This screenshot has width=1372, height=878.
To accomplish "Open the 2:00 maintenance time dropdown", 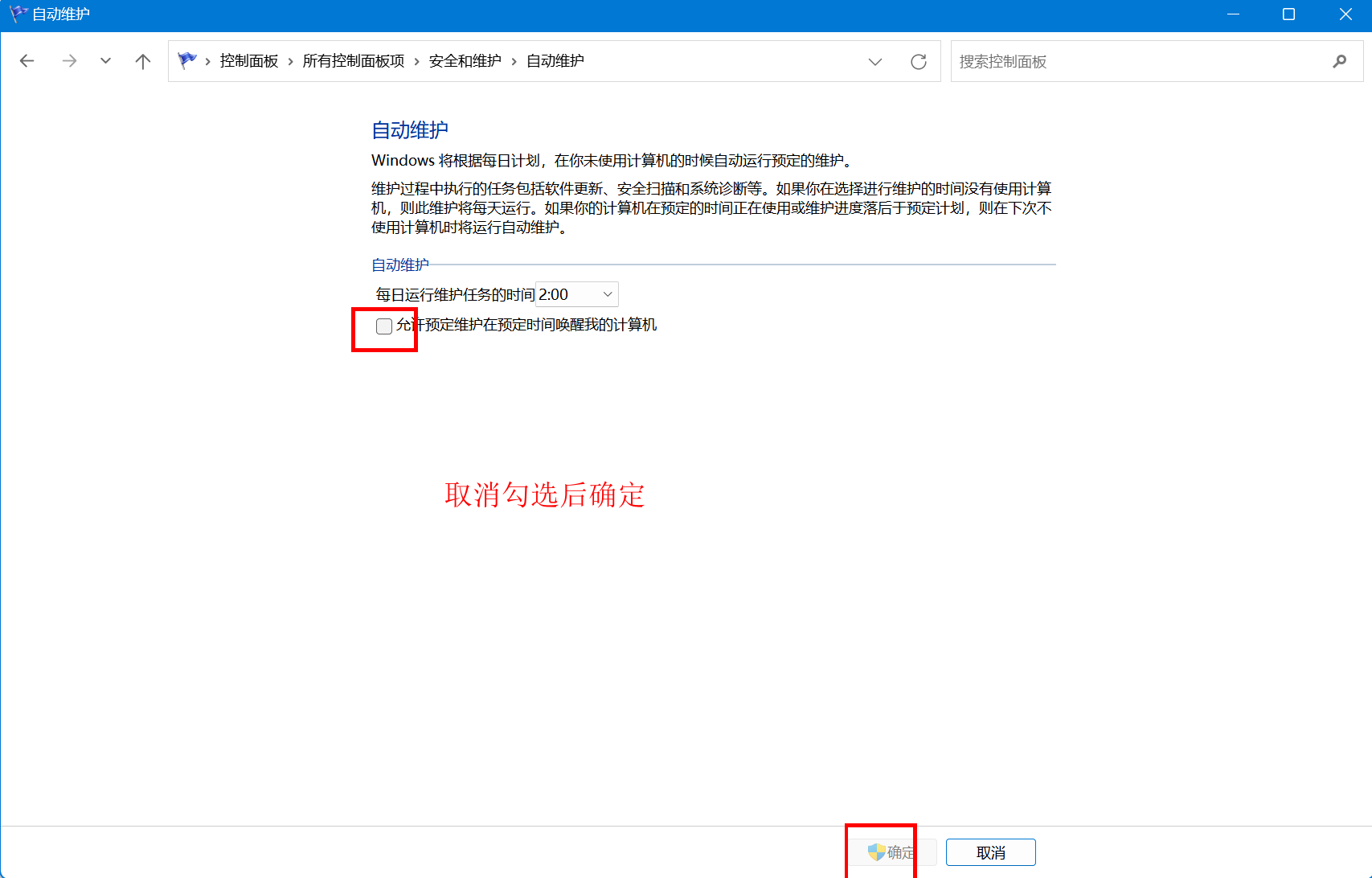I will [x=576, y=294].
